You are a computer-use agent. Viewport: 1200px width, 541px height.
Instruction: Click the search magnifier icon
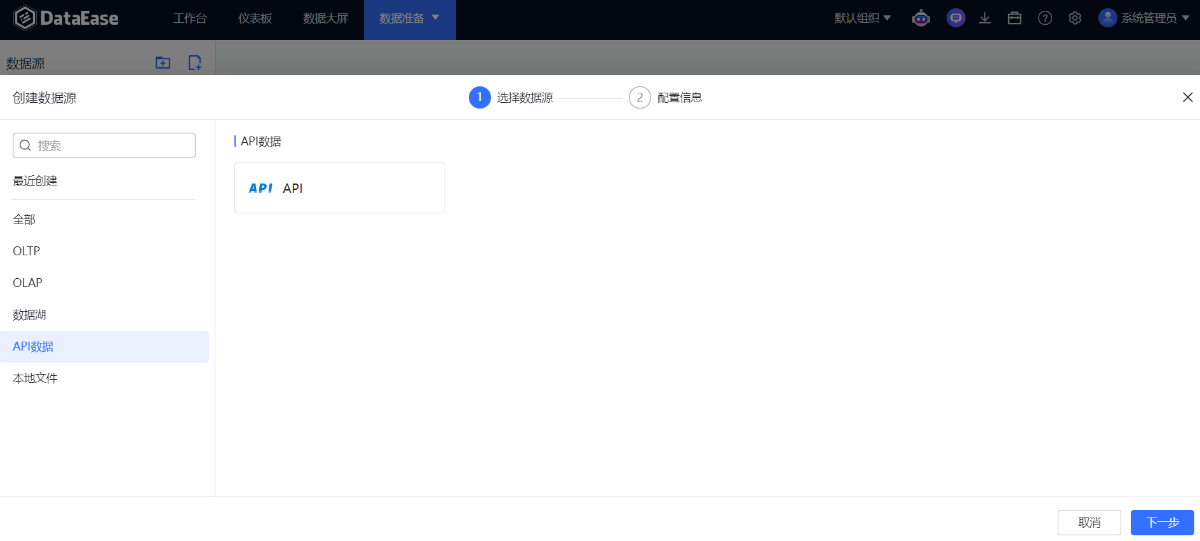[26, 145]
